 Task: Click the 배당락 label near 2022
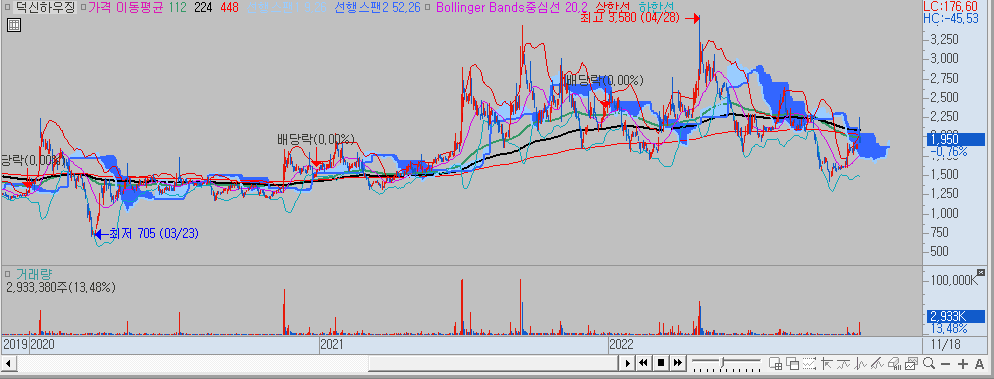(x=604, y=80)
